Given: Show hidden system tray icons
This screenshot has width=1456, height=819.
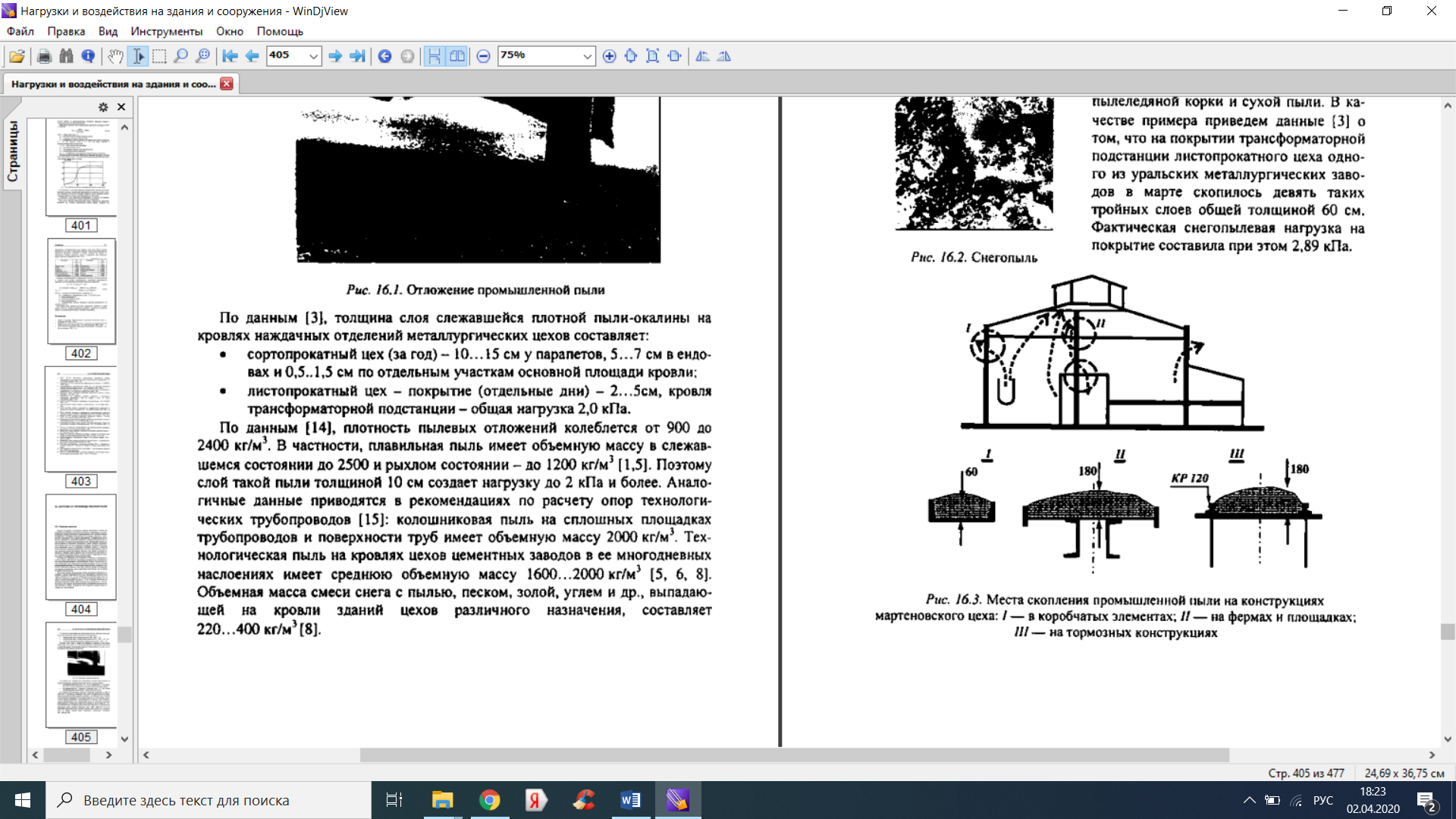Looking at the screenshot, I should pyautogui.click(x=1249, y=800).
